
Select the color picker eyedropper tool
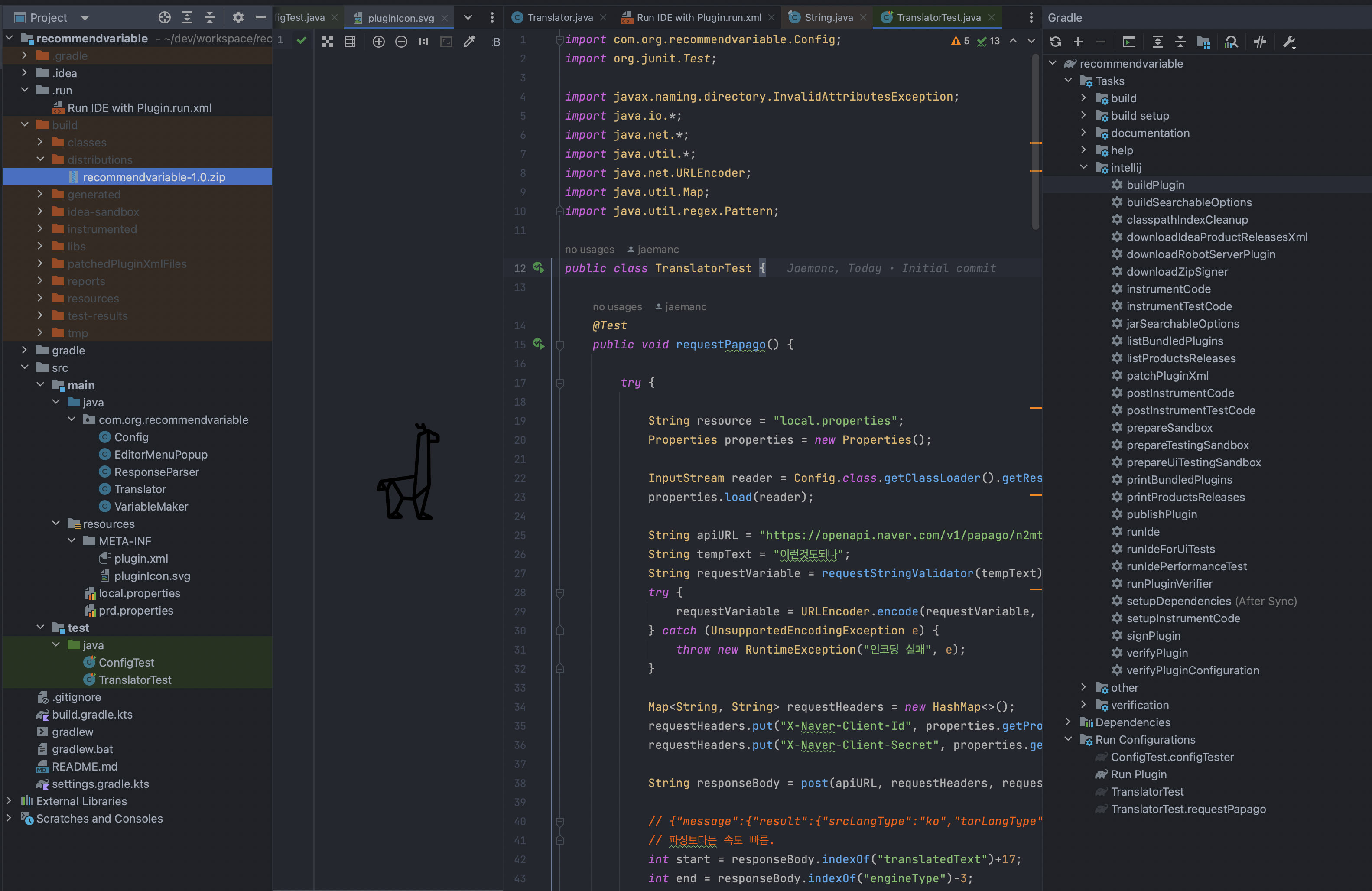pyautogui.click(x=469, y=42)
